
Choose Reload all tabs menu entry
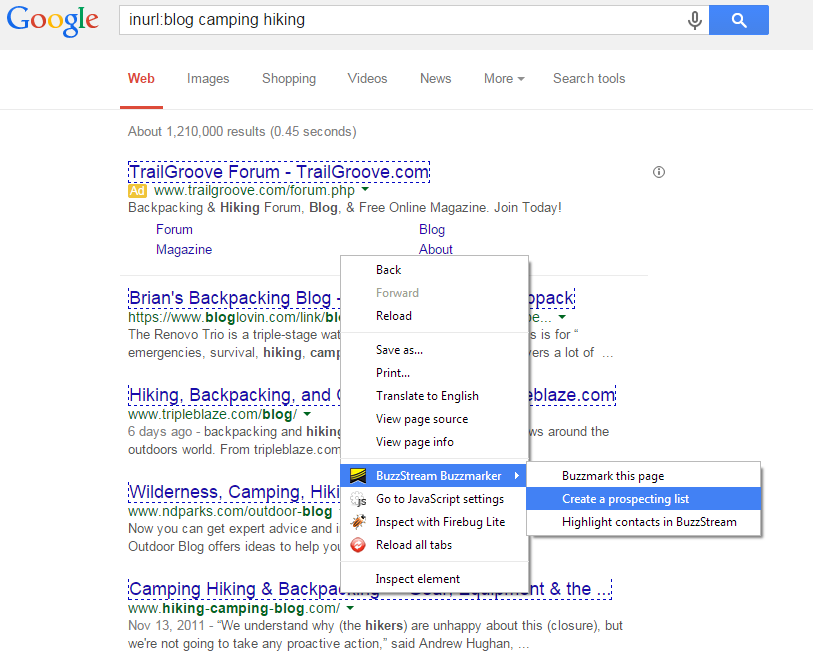click(x=434, y=545)
